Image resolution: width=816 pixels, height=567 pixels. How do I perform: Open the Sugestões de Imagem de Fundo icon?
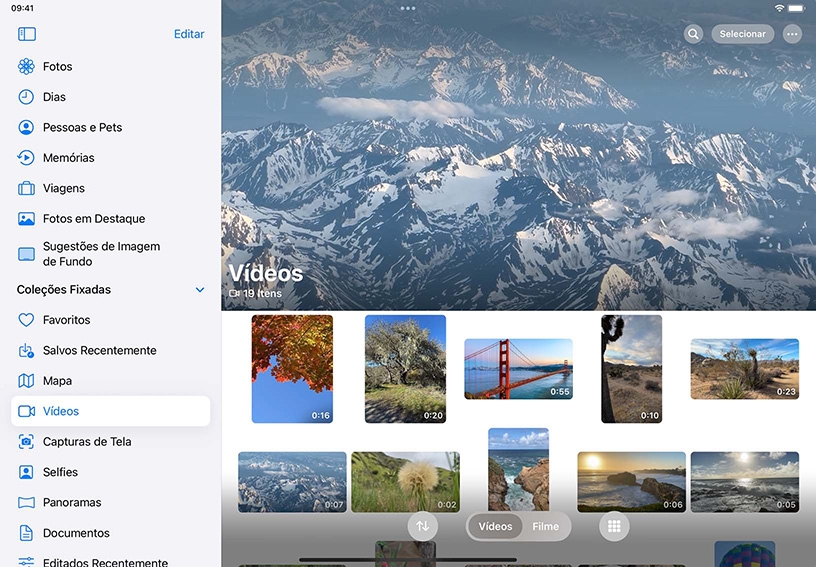pos(26,254)
